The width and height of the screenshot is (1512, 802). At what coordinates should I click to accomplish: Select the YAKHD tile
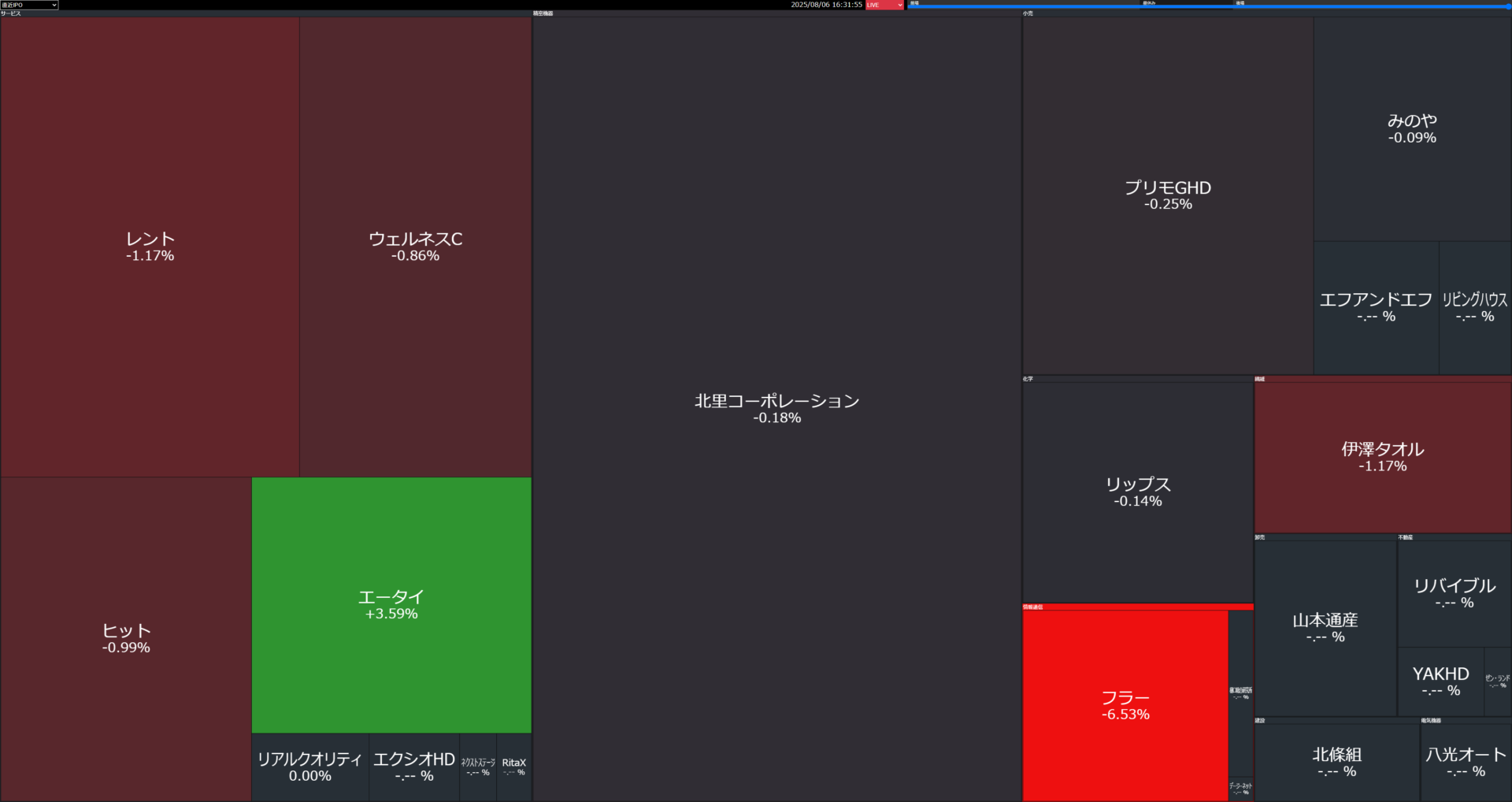tap(1441, 682)
